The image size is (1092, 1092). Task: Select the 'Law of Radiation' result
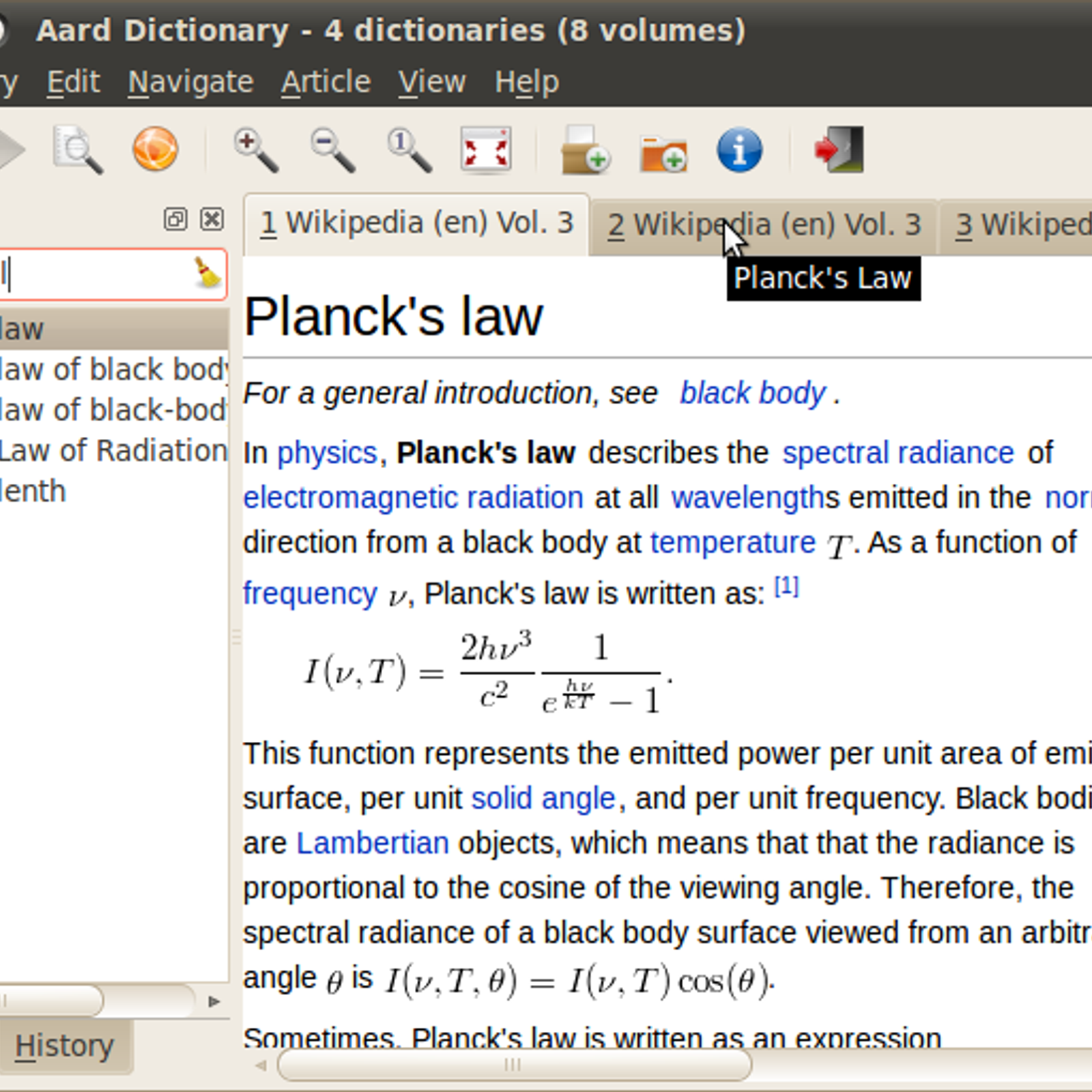tap(113, 450)
